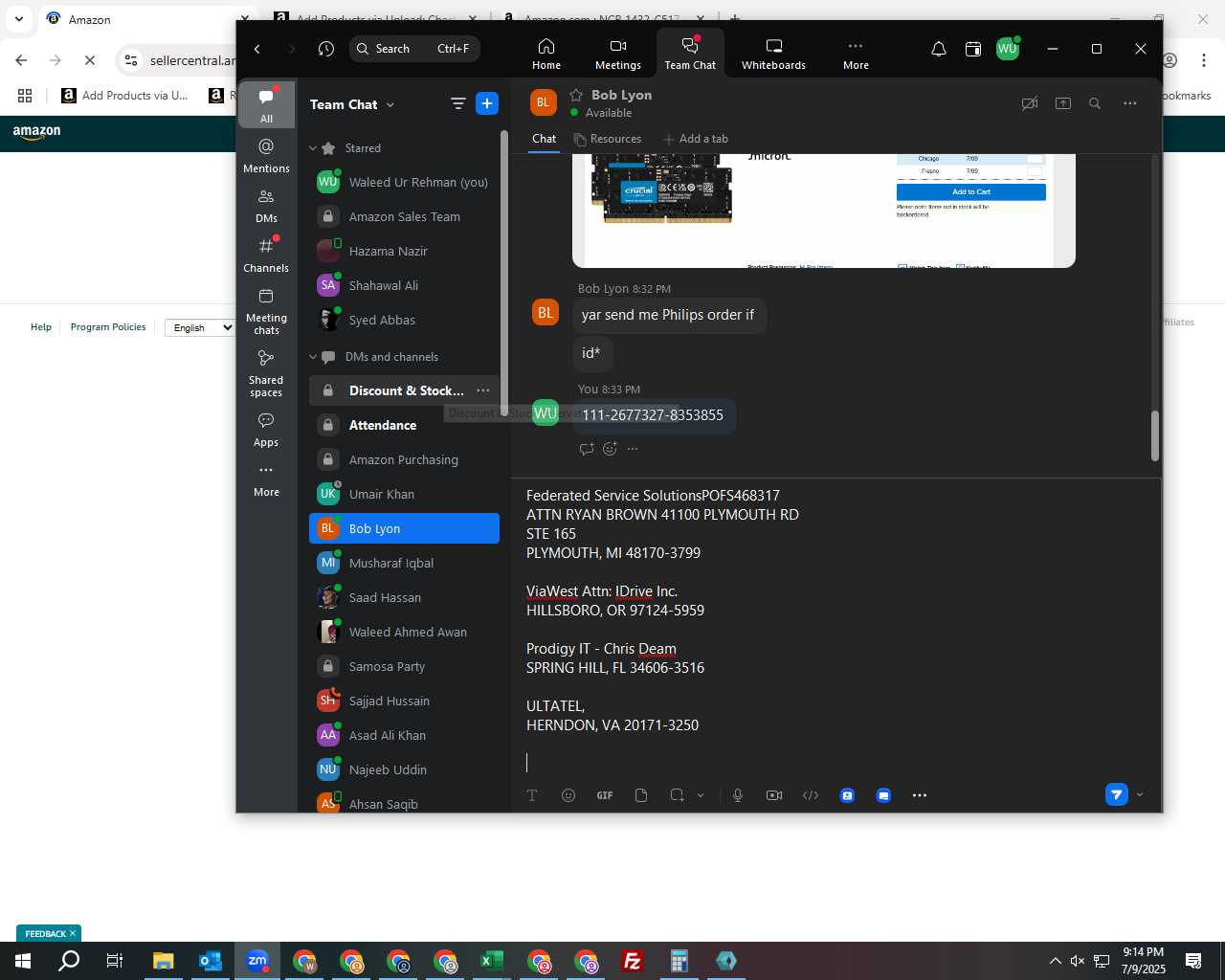Open Mentions in the sidebar
Image resolution: width=1225 pixels, height=980 pixels.
click(266, 155)
